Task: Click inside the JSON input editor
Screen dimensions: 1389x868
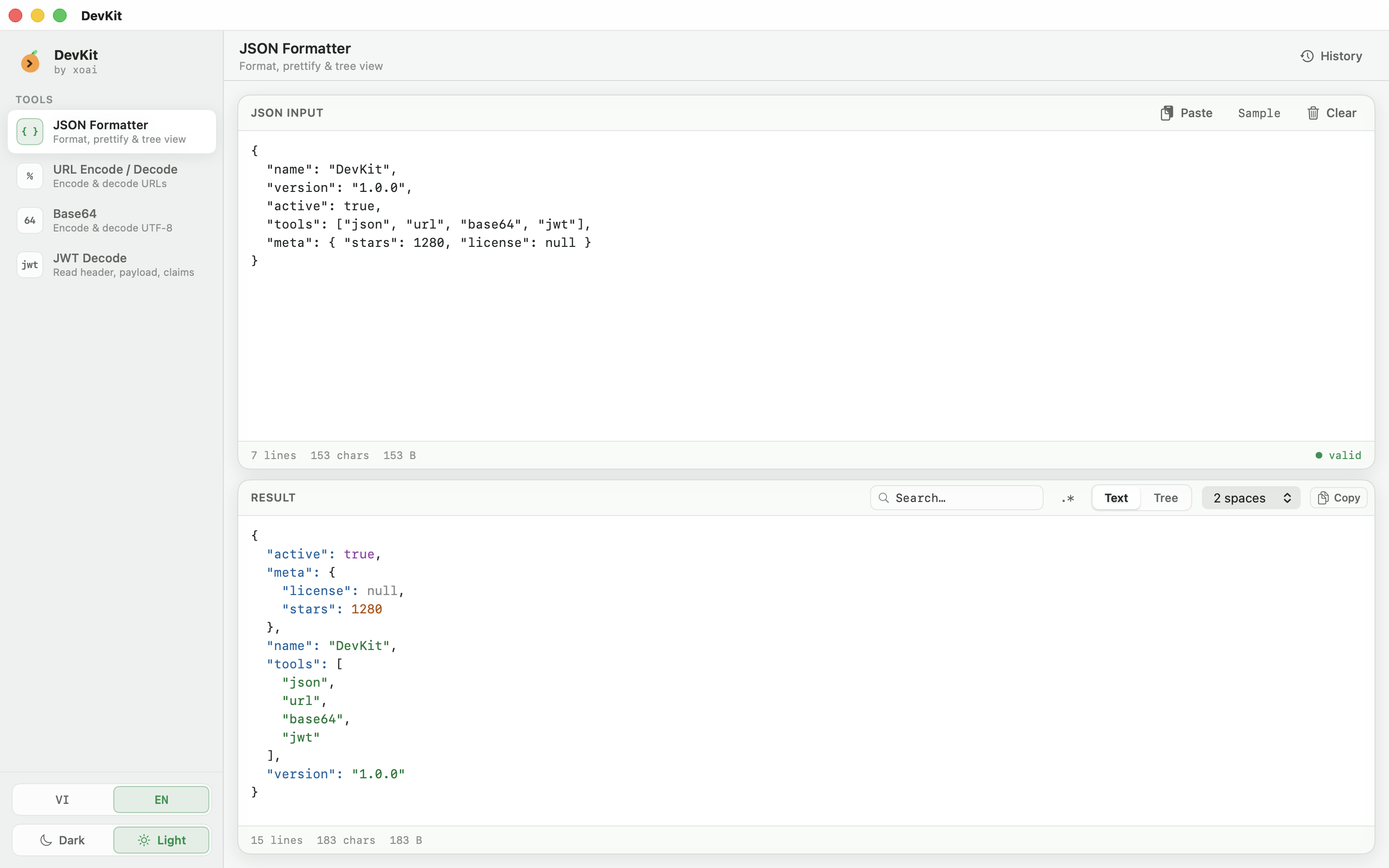Action: 806,286
